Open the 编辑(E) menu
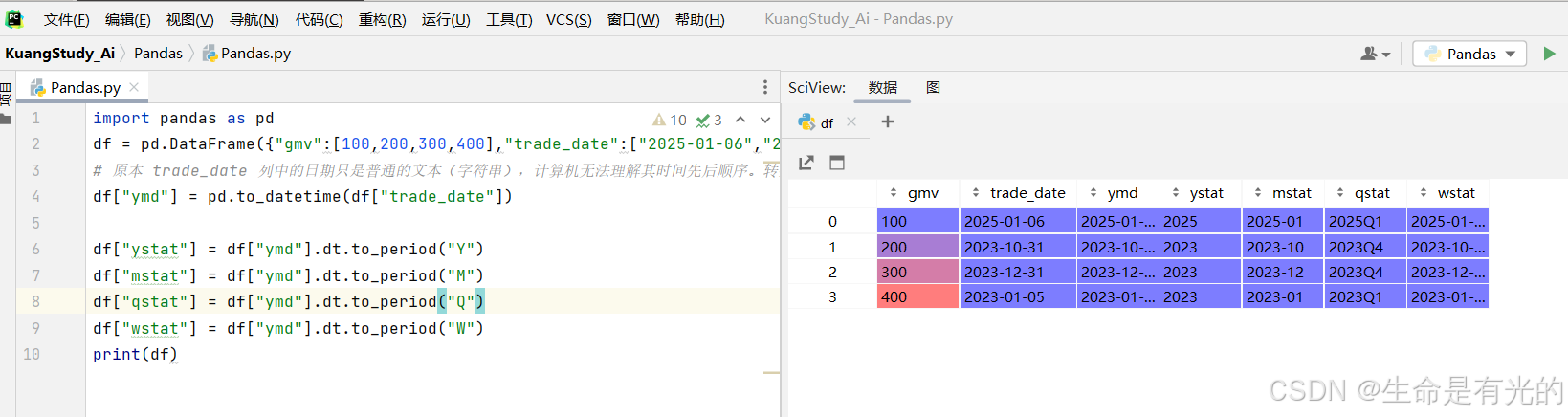The width and height of the screenshot is (1568, 417). click(127, 19)
